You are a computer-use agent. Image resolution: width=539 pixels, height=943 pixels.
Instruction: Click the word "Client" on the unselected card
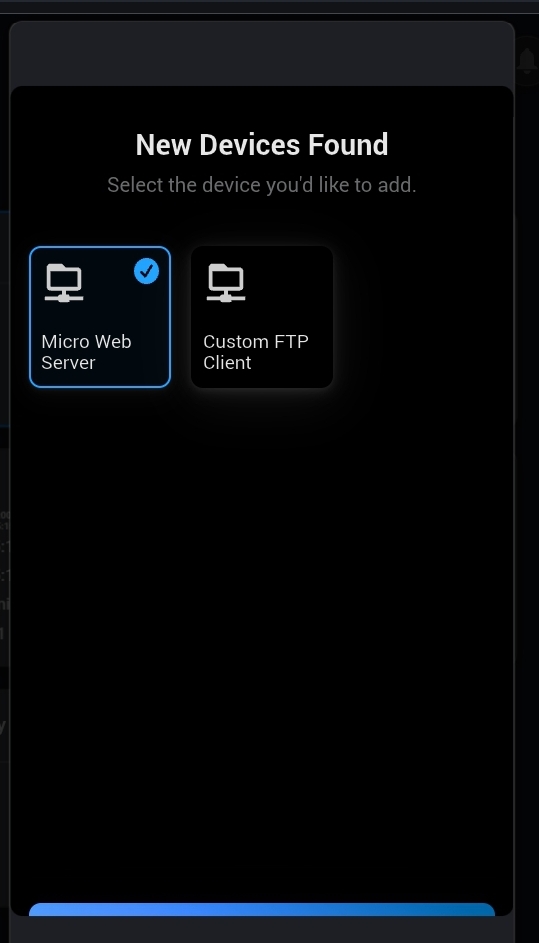pos(227,363)
